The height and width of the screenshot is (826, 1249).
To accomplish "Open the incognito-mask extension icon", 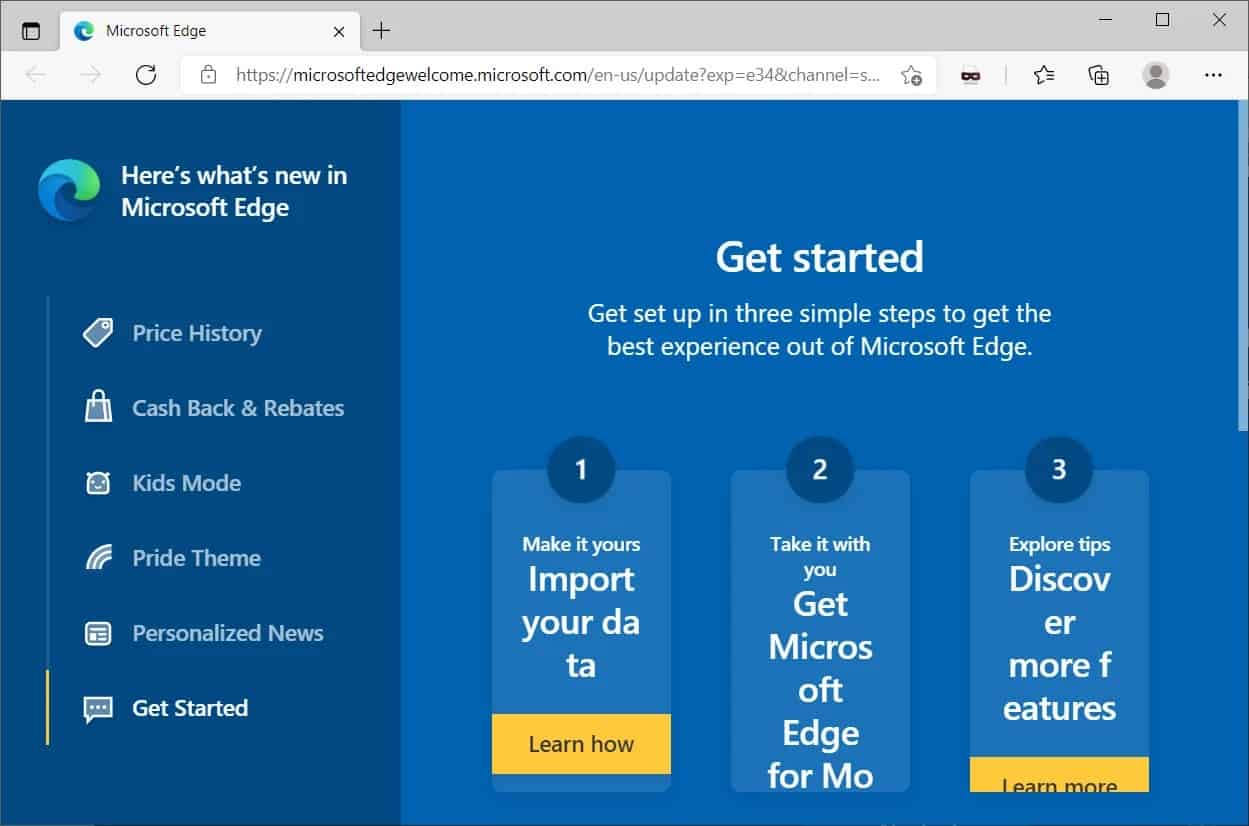I will coord(970,75).
